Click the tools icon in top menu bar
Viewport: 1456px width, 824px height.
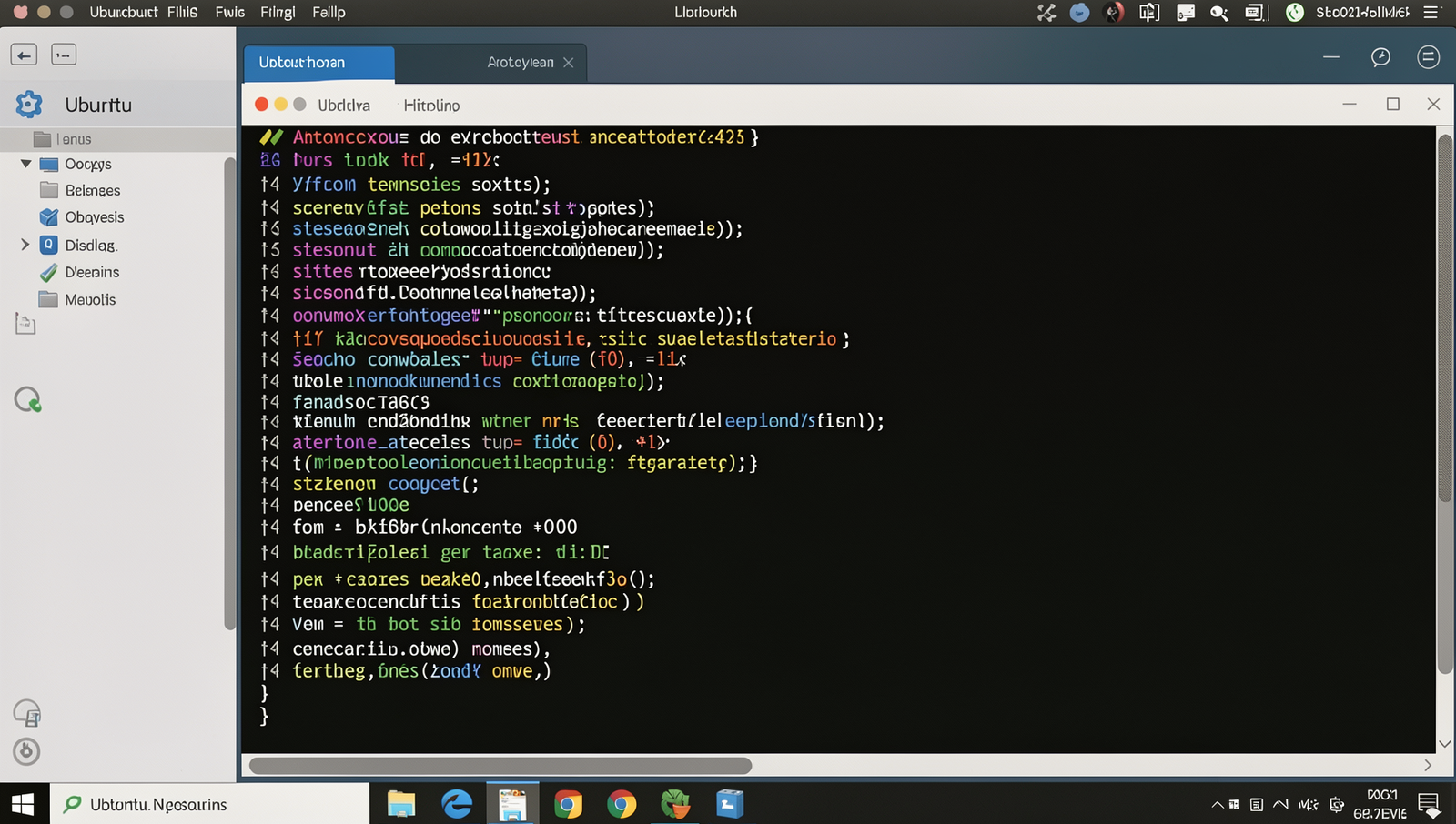pos(1046,13)
